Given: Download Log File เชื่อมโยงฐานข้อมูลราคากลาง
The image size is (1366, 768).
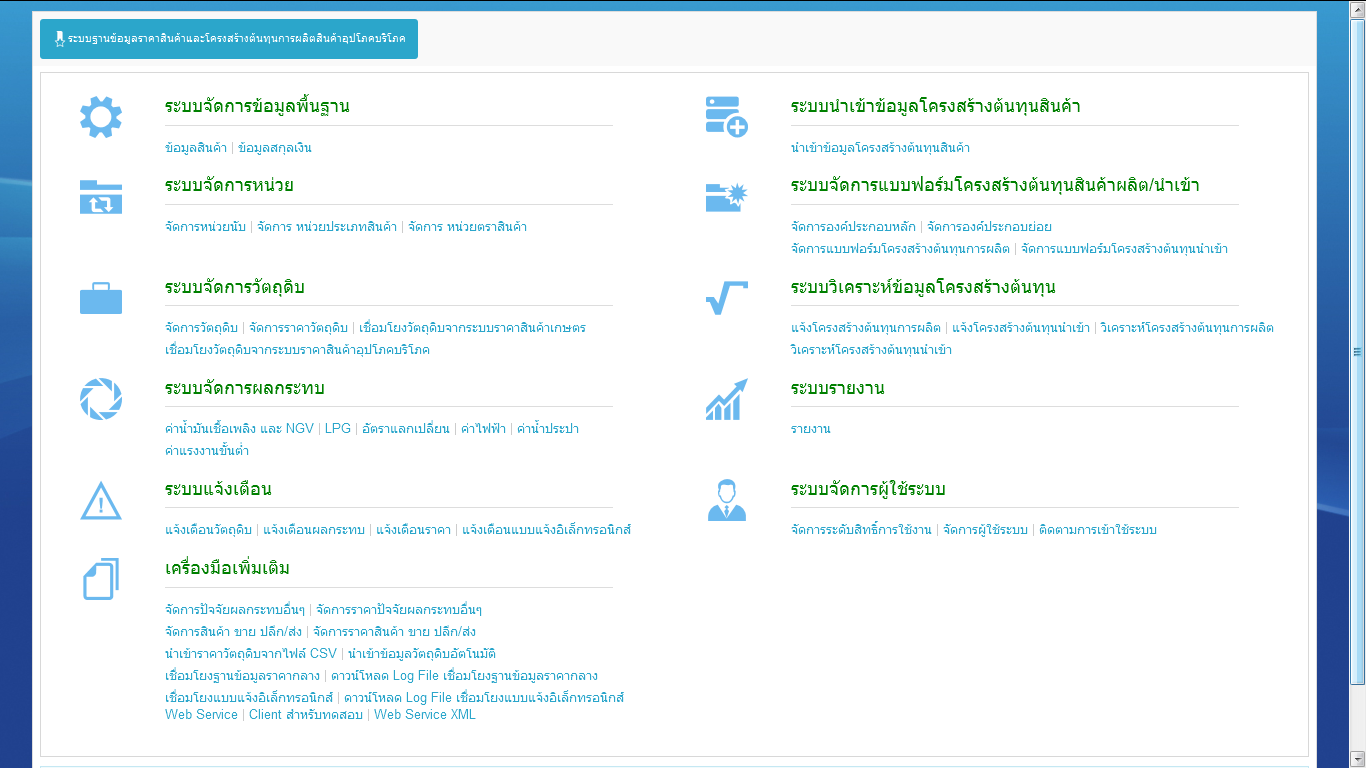Looking at the screenshot, I should click(465, 676).
